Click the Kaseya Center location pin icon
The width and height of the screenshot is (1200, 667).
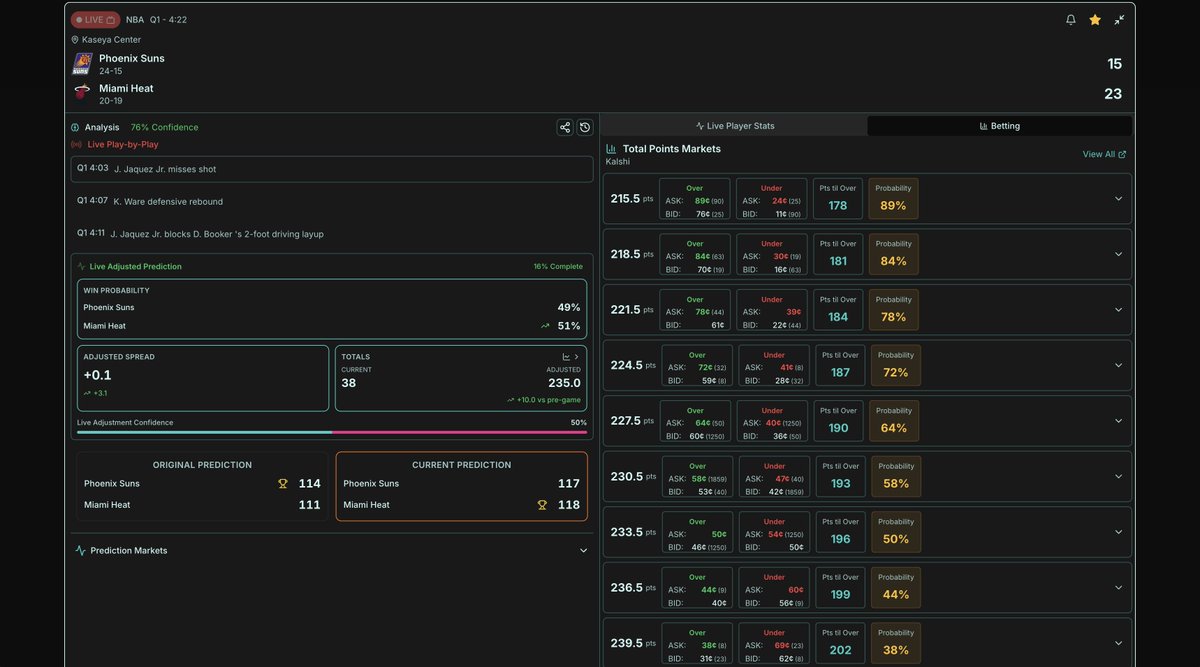tap(75, 40)
